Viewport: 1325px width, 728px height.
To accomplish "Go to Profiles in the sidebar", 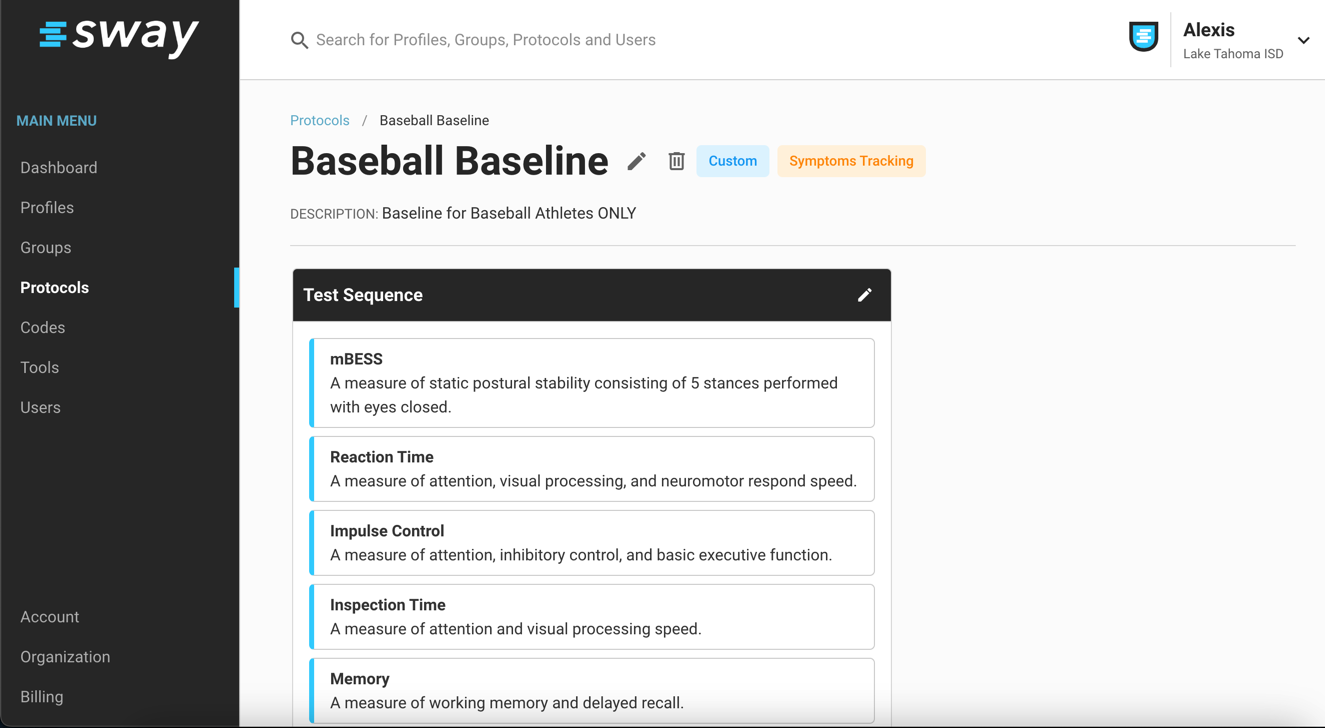I will tap(47, 208).
